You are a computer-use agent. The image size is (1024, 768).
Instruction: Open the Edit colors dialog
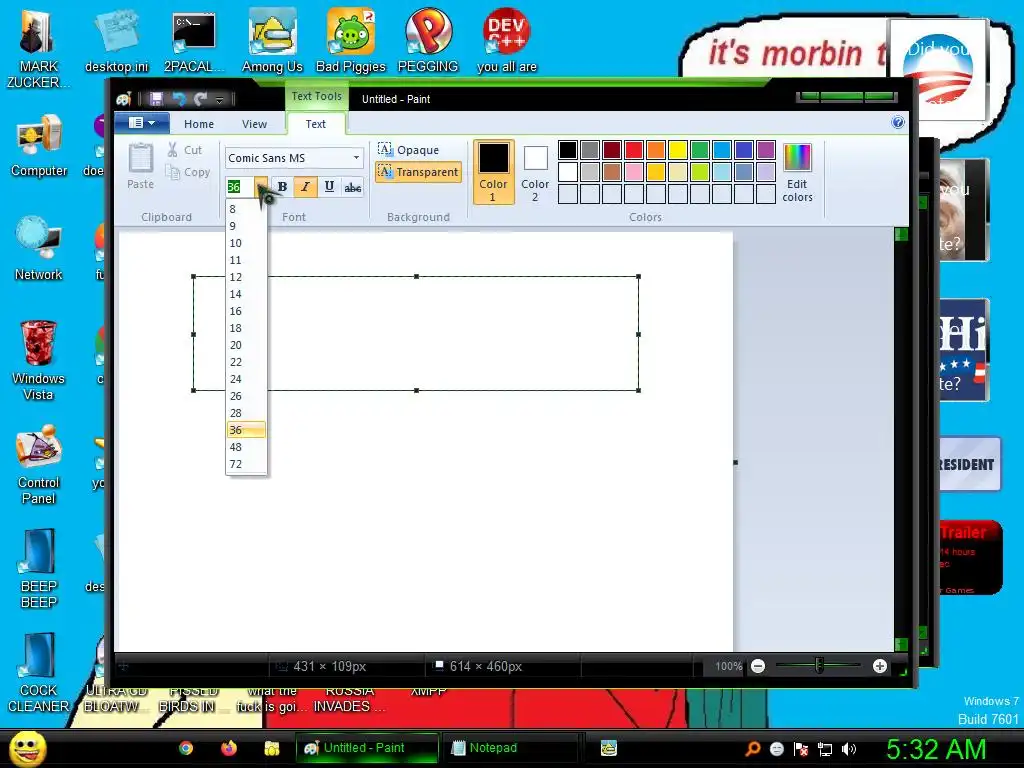[x=797, y=173]
